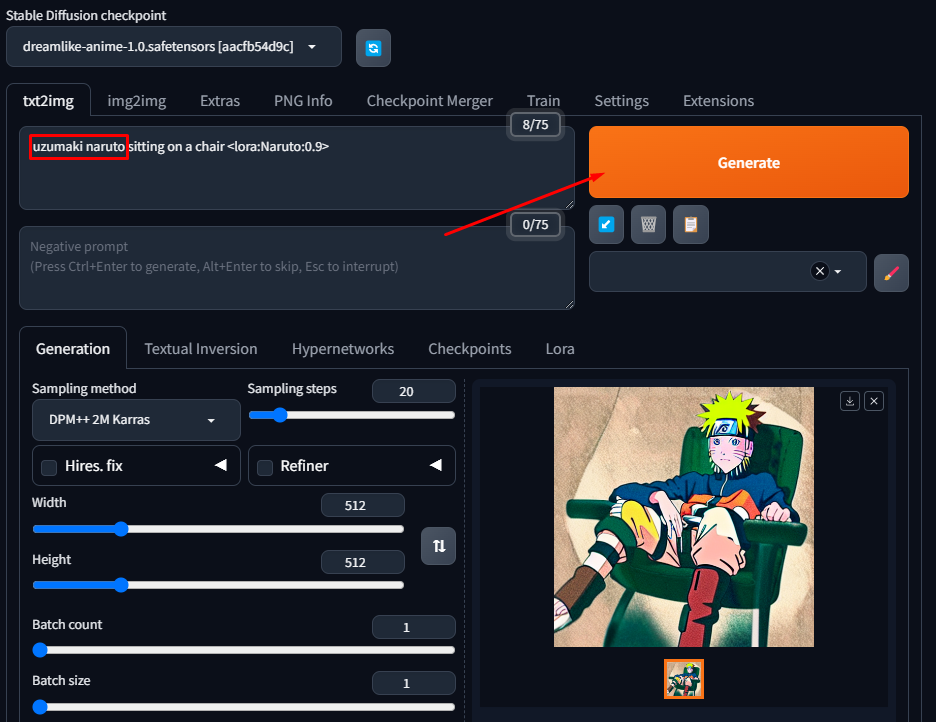Click the clipboard apply styles icon

point(690,225)
